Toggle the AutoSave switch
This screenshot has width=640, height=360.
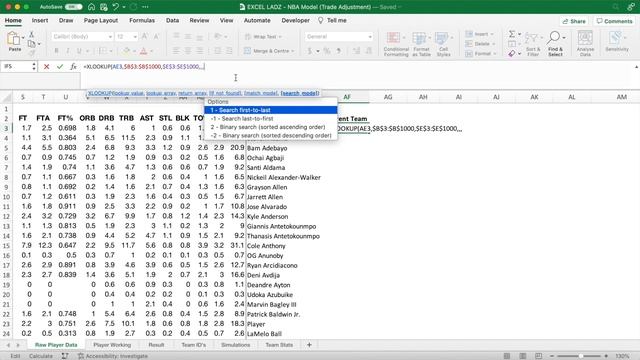click(73, 7)
